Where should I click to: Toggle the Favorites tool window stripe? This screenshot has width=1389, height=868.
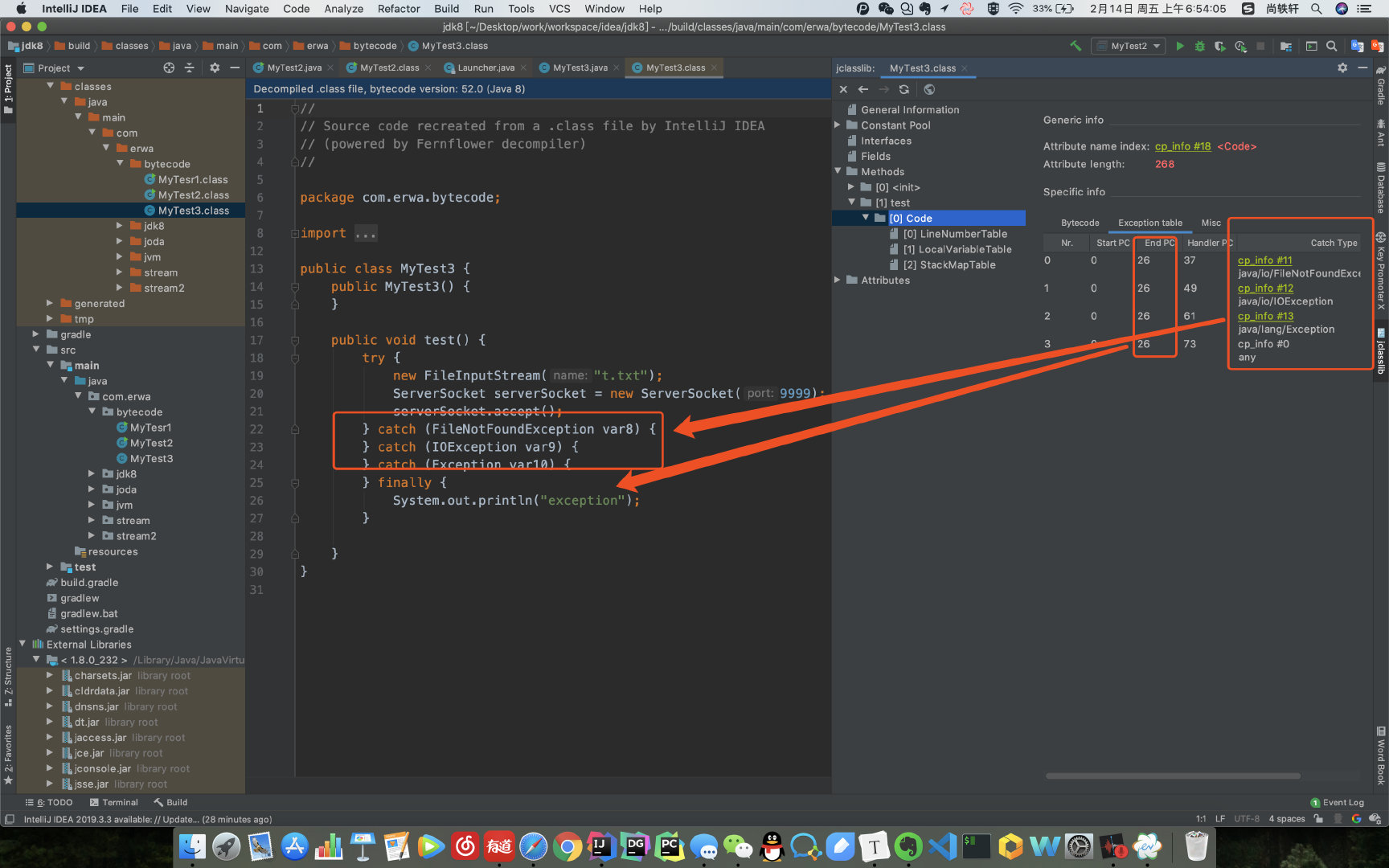8,754
